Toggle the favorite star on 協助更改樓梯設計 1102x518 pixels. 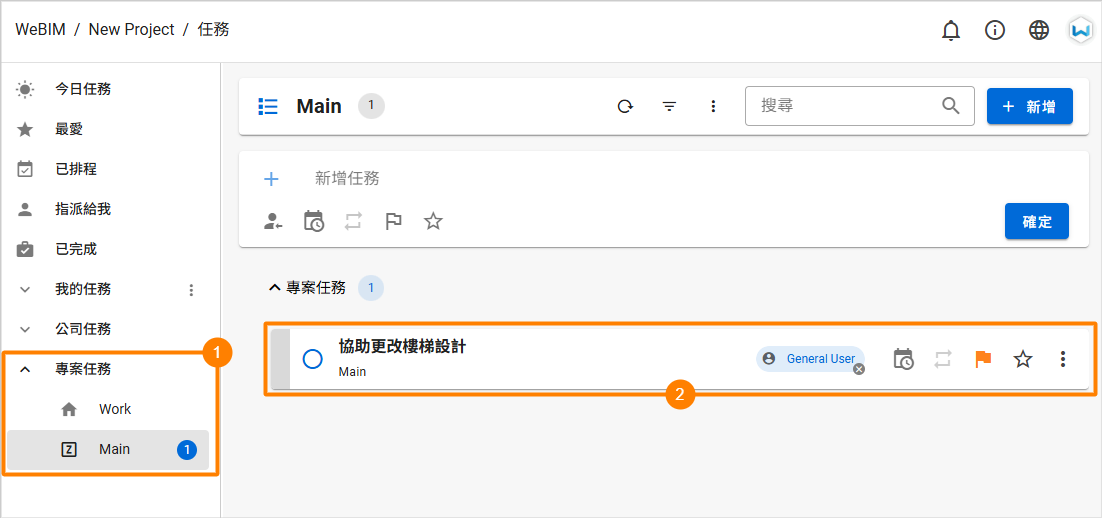[x=1023, y=359]
